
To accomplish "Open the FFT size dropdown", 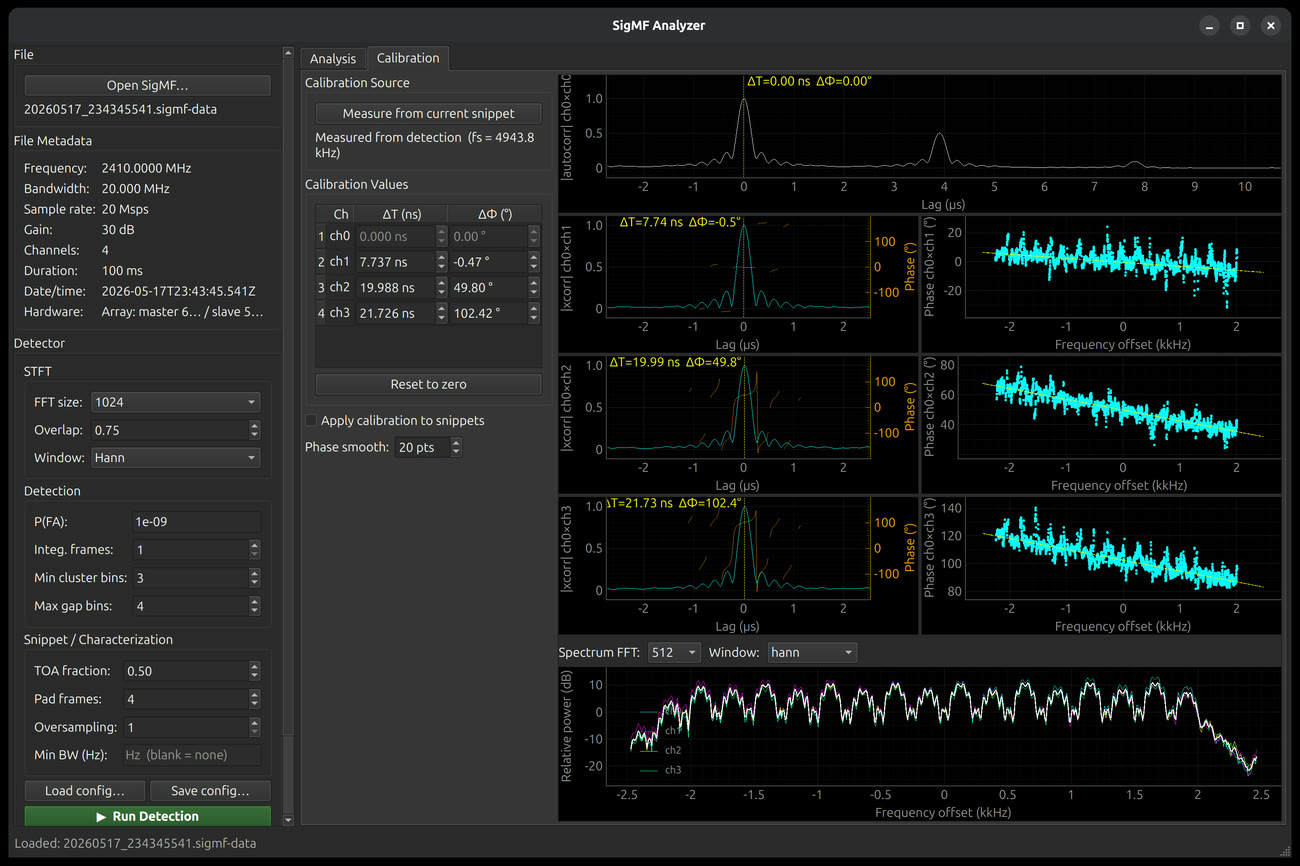I will pyautogui.click(x=175, y=402).
